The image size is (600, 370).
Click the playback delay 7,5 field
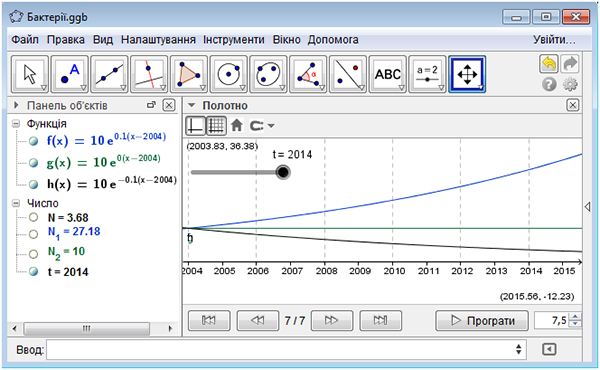[x=552, y=320]
